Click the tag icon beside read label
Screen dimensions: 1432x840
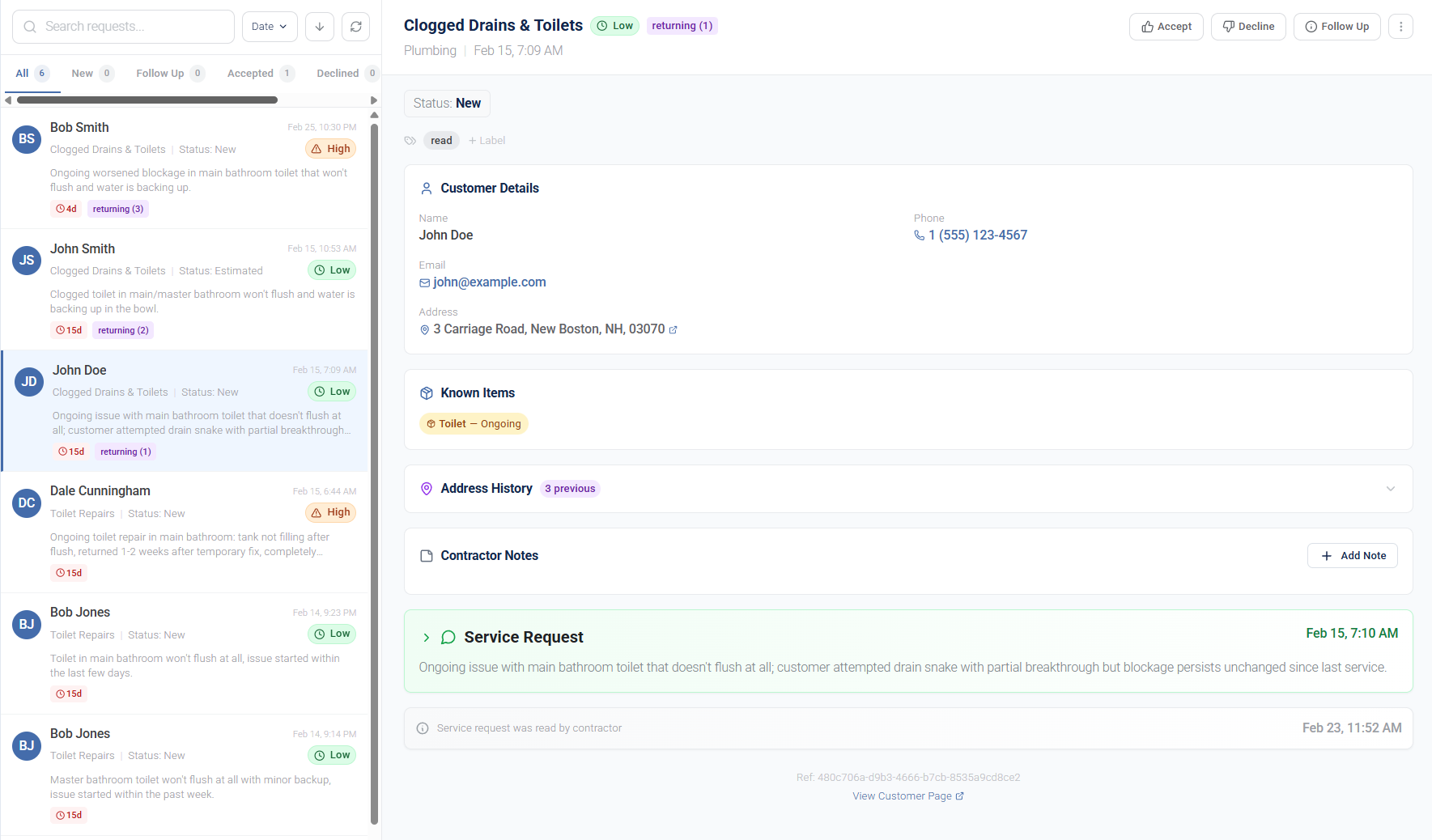(x=410, y=141)
